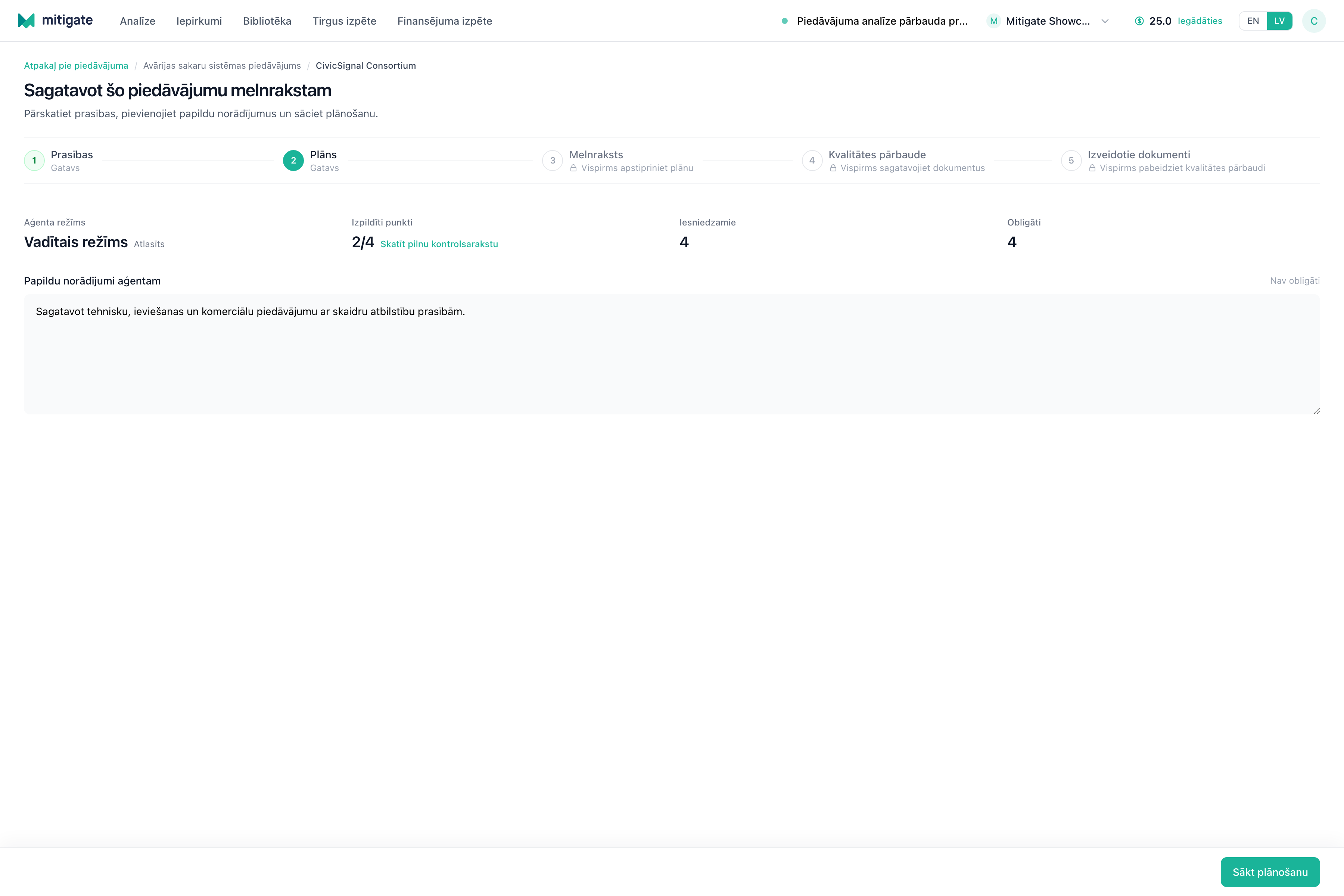Click the credits coin icon

coord(1139,21)
